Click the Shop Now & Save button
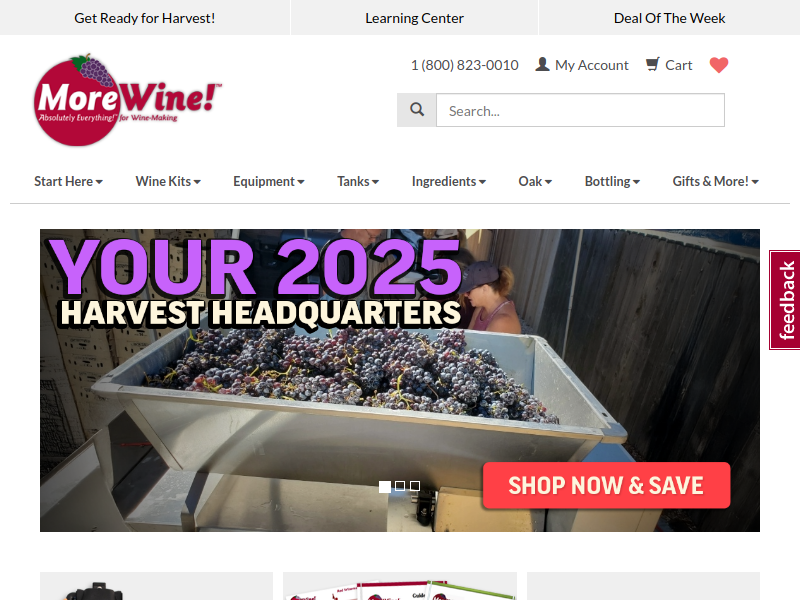Image resolution: width=800 pixels, height=600 pixels. click(606, 485)
